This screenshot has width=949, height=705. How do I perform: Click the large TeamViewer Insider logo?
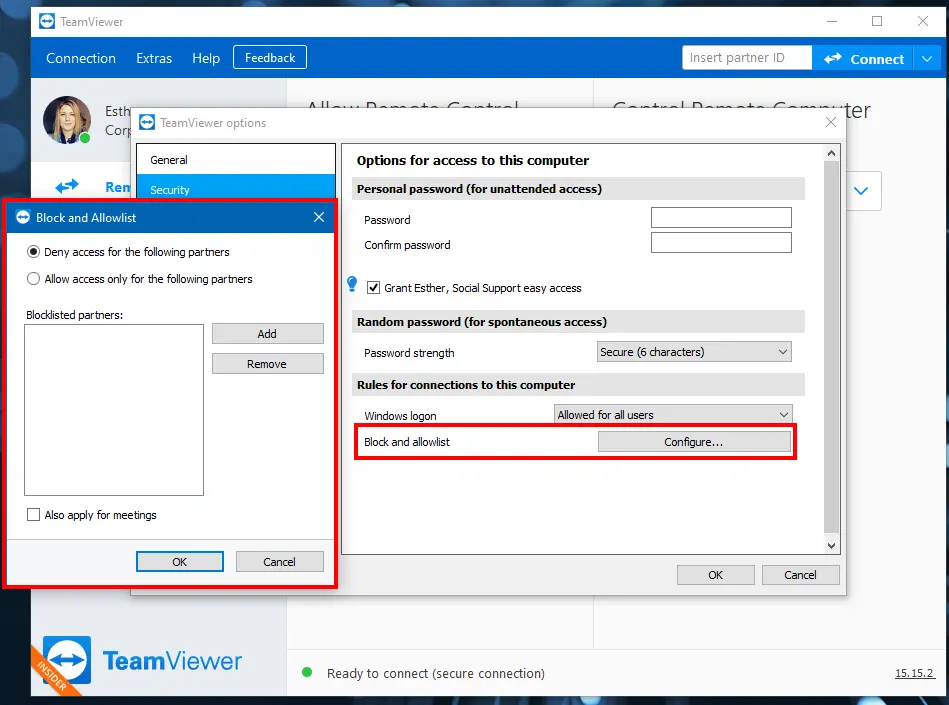click(67, 660)
